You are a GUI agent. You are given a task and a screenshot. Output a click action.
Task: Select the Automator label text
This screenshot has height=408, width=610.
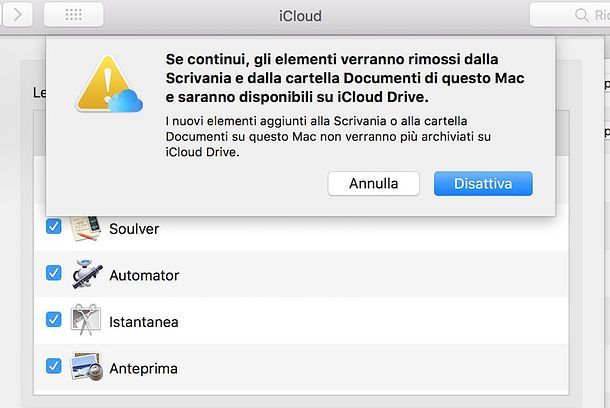click(144, 276)
